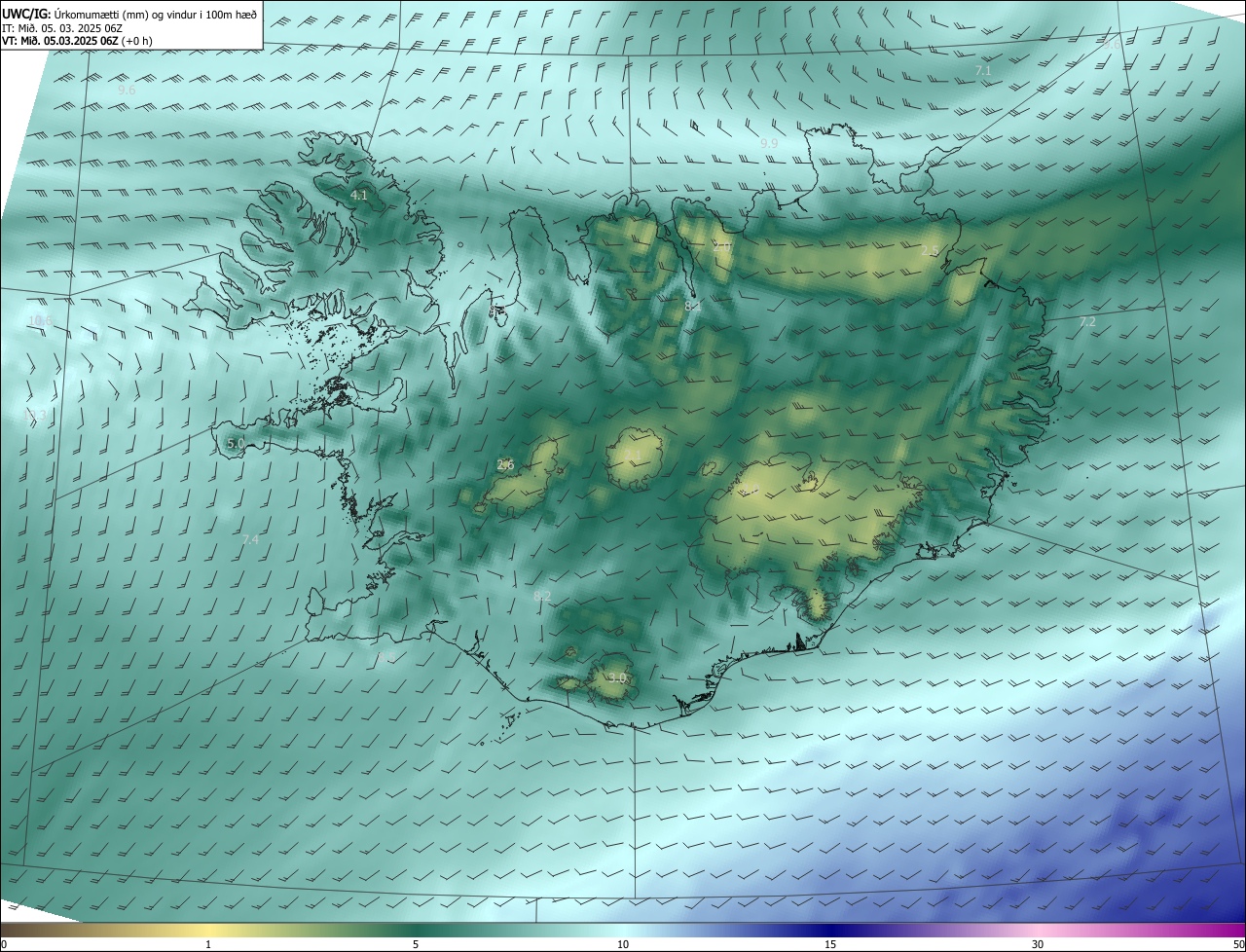Click the 8.2 value in south Iceland
The height and width of the screenshot is (952, 1246).
(x=543, y=595)
